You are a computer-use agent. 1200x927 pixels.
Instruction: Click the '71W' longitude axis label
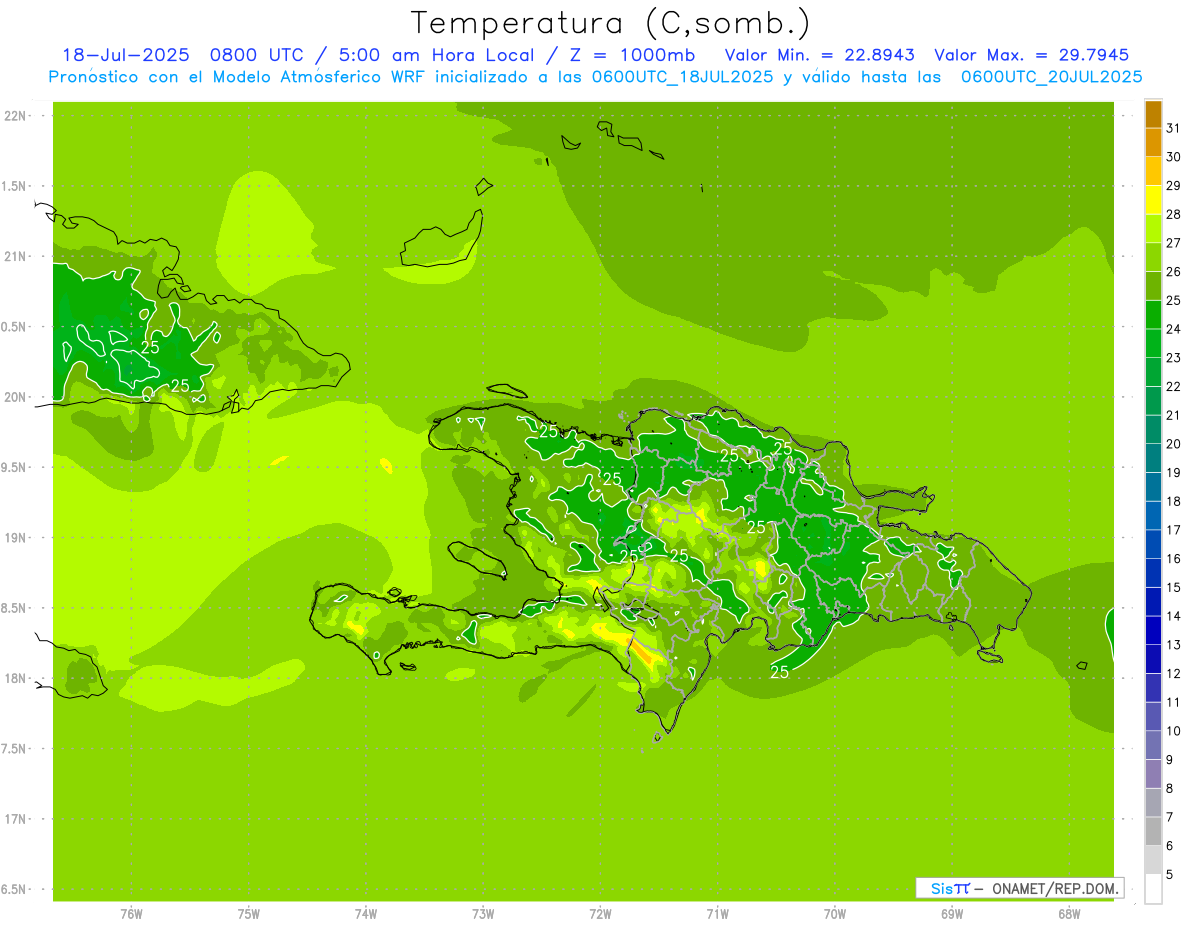coord(717,914)
